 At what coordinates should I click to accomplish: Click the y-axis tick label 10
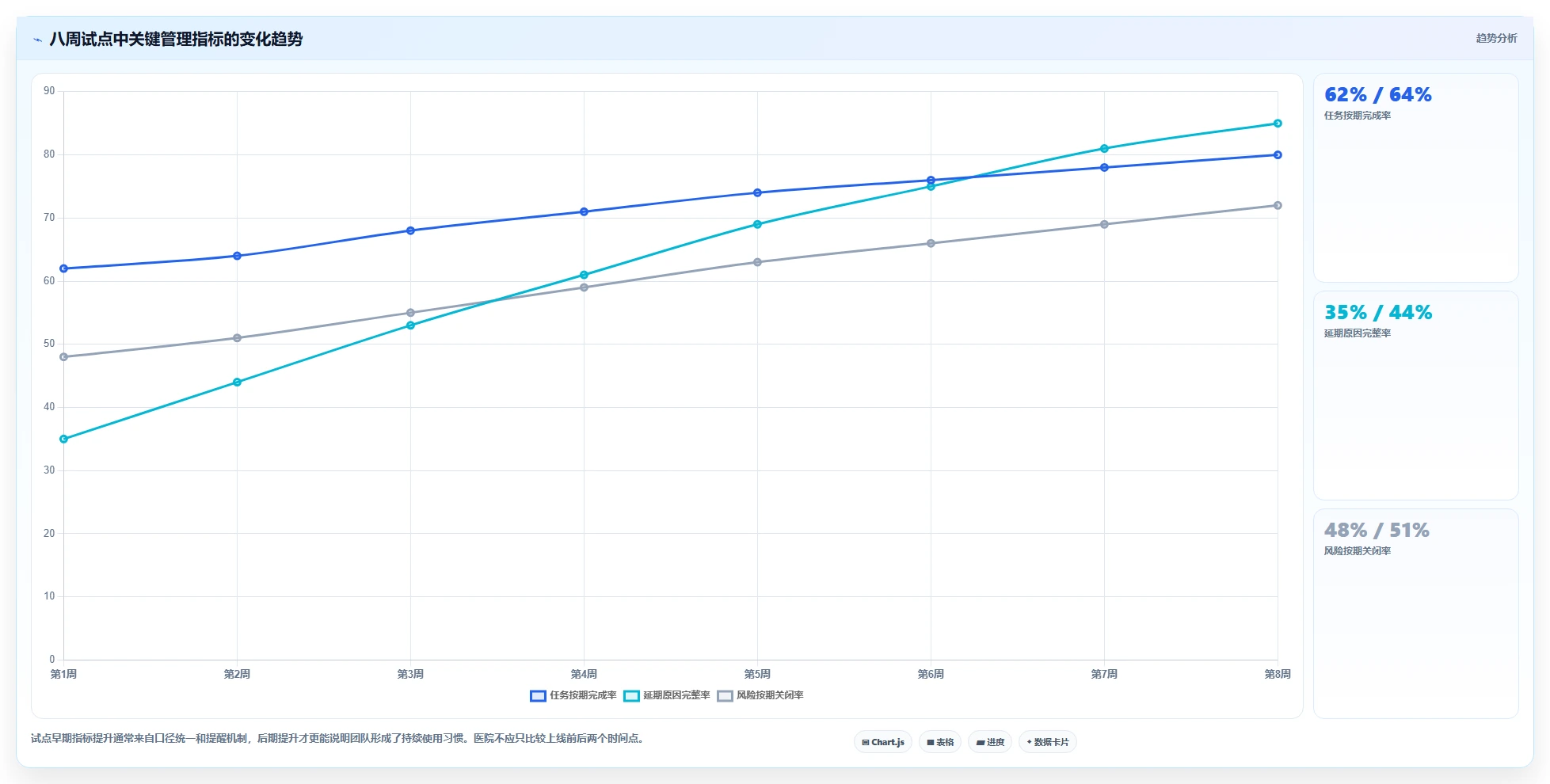click(x=49, y=596)
